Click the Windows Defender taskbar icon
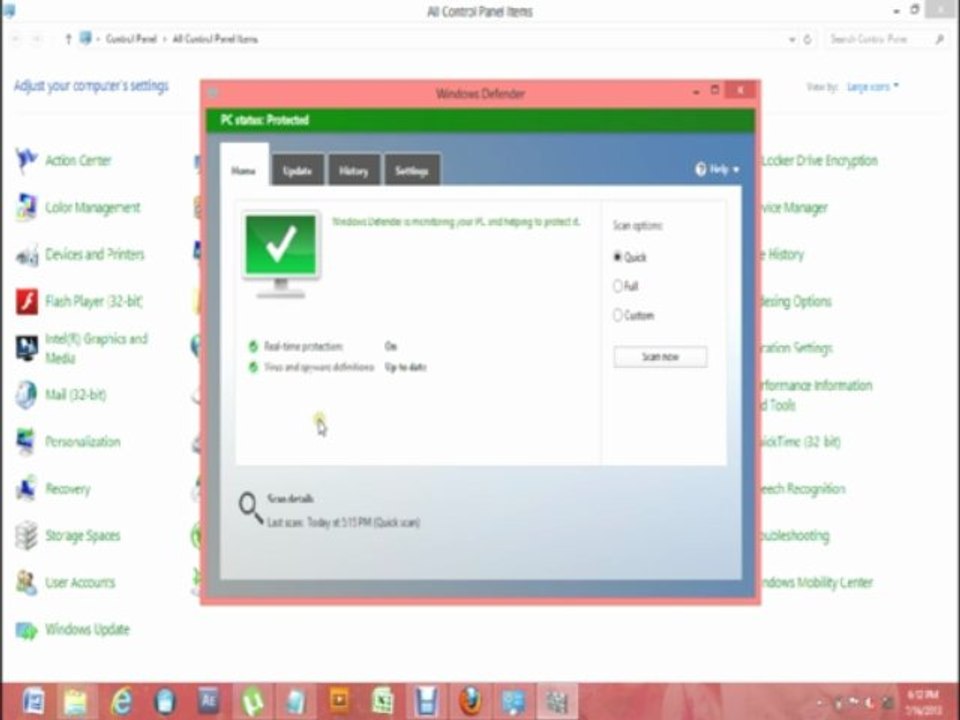The image size is (960, 720). point(557,702)
